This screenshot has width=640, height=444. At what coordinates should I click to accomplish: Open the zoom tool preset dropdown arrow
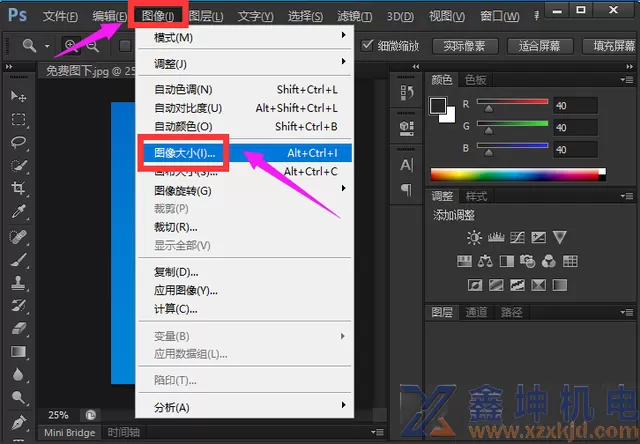click(x=47, y=46)
